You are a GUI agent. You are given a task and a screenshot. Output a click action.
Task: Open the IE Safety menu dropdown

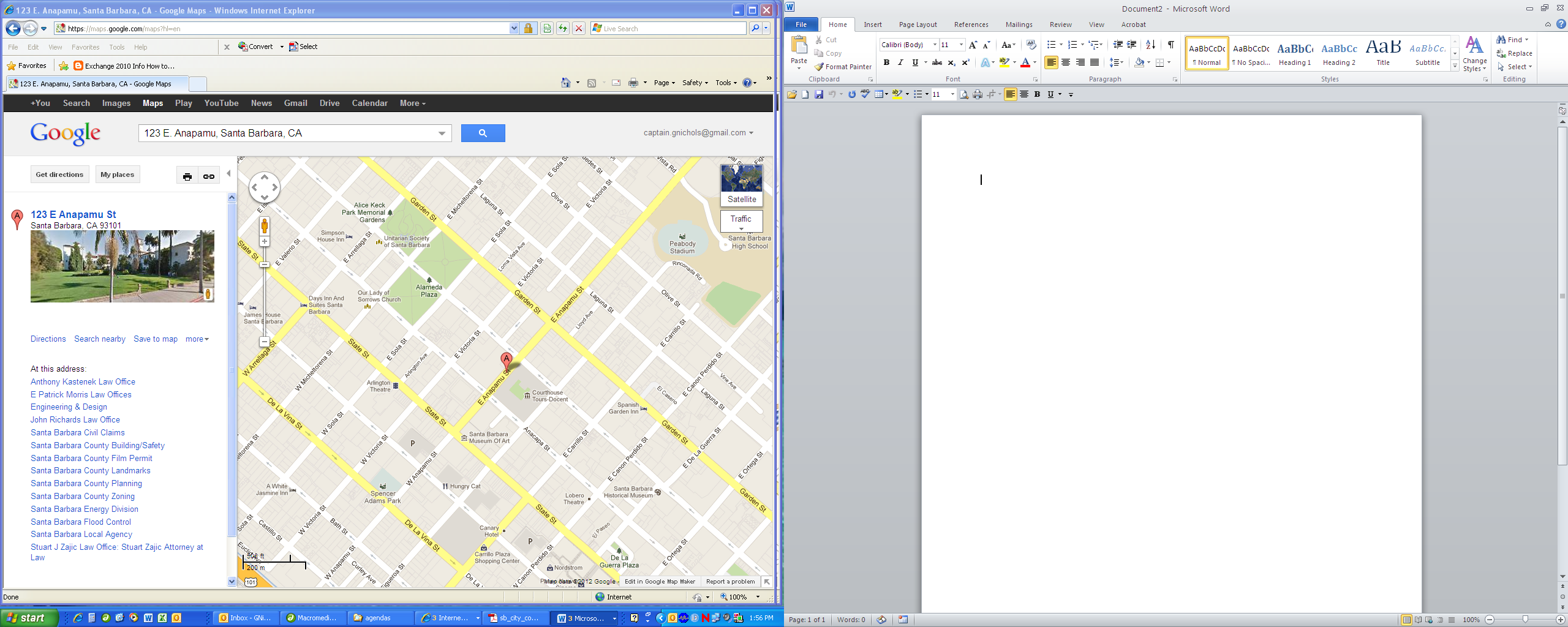coord(695,83)
